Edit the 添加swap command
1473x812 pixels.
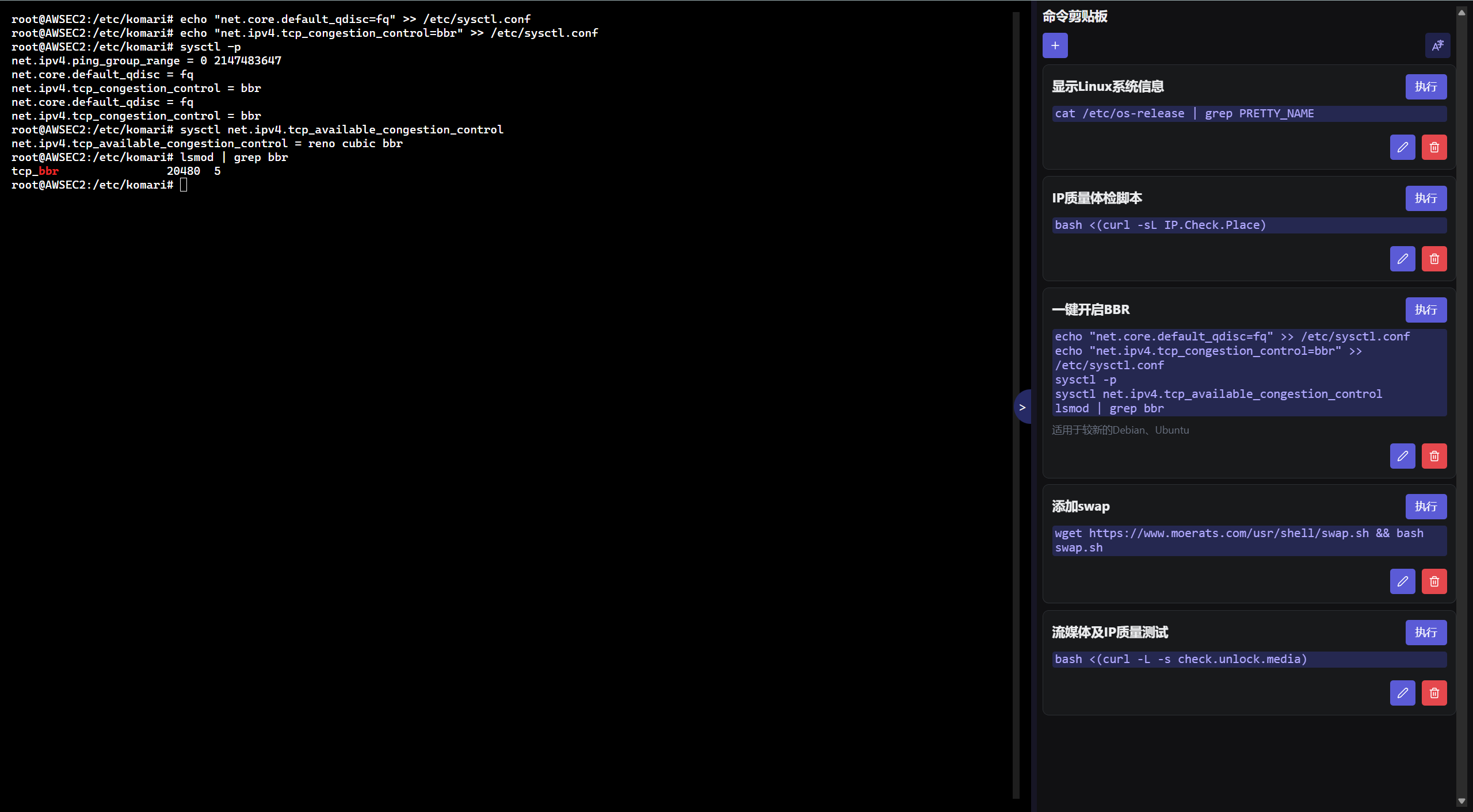pyautogui.click(x=1402, y=581)
